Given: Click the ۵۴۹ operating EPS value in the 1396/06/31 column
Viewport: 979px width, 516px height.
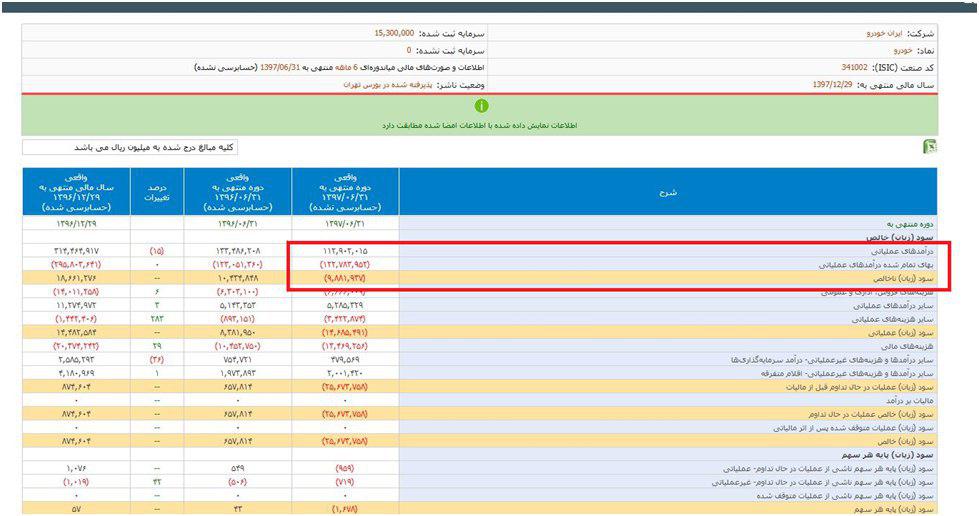Looking at the screenshot, I should click(238, 469).
